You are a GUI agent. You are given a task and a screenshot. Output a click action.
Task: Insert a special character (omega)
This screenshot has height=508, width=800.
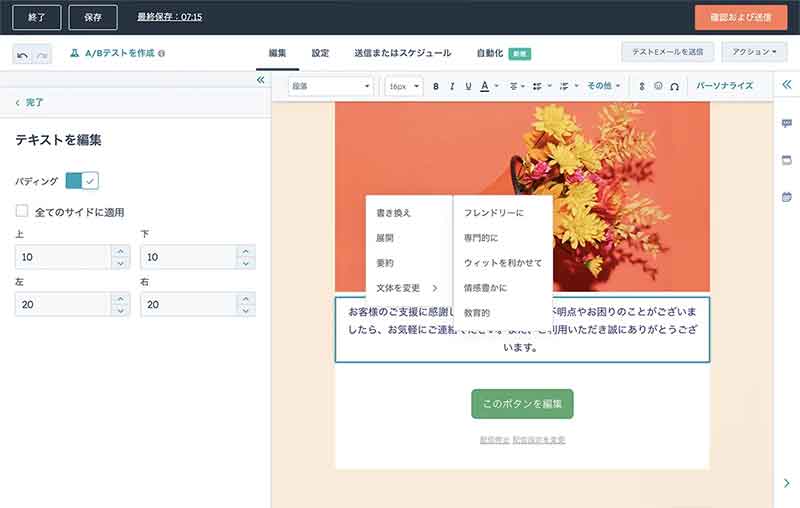(x=674, y=86)
